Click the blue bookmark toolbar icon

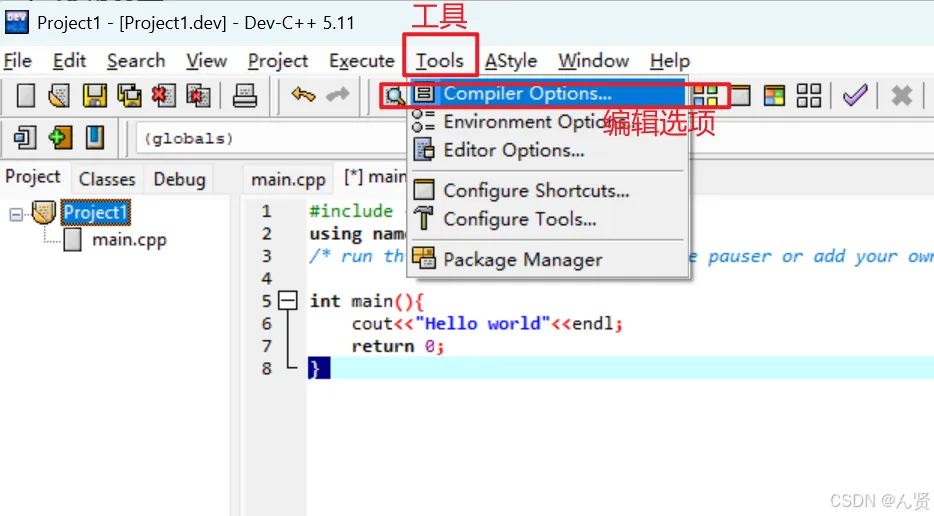point(95,138)
